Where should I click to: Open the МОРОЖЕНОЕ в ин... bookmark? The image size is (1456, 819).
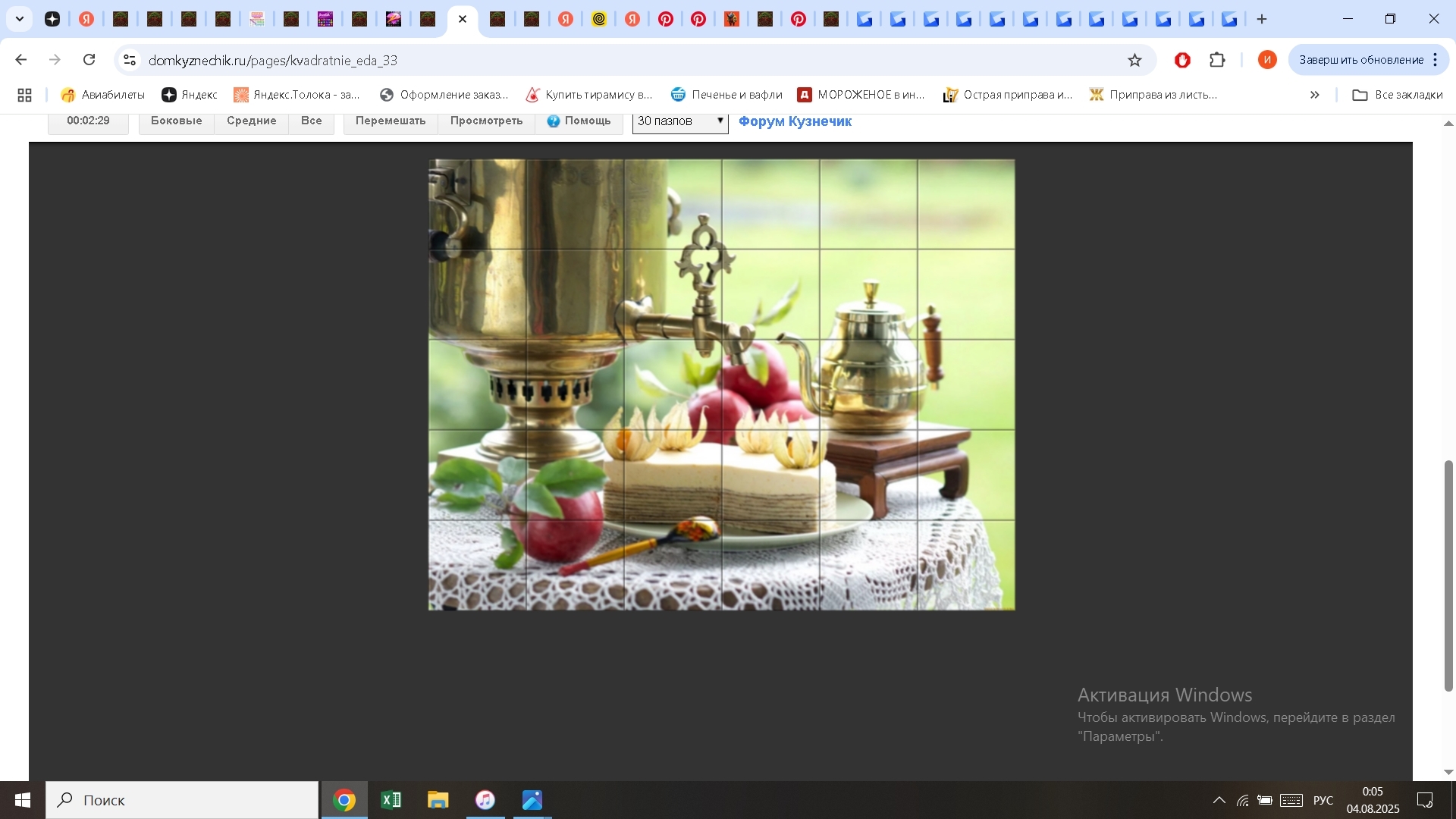861,95
